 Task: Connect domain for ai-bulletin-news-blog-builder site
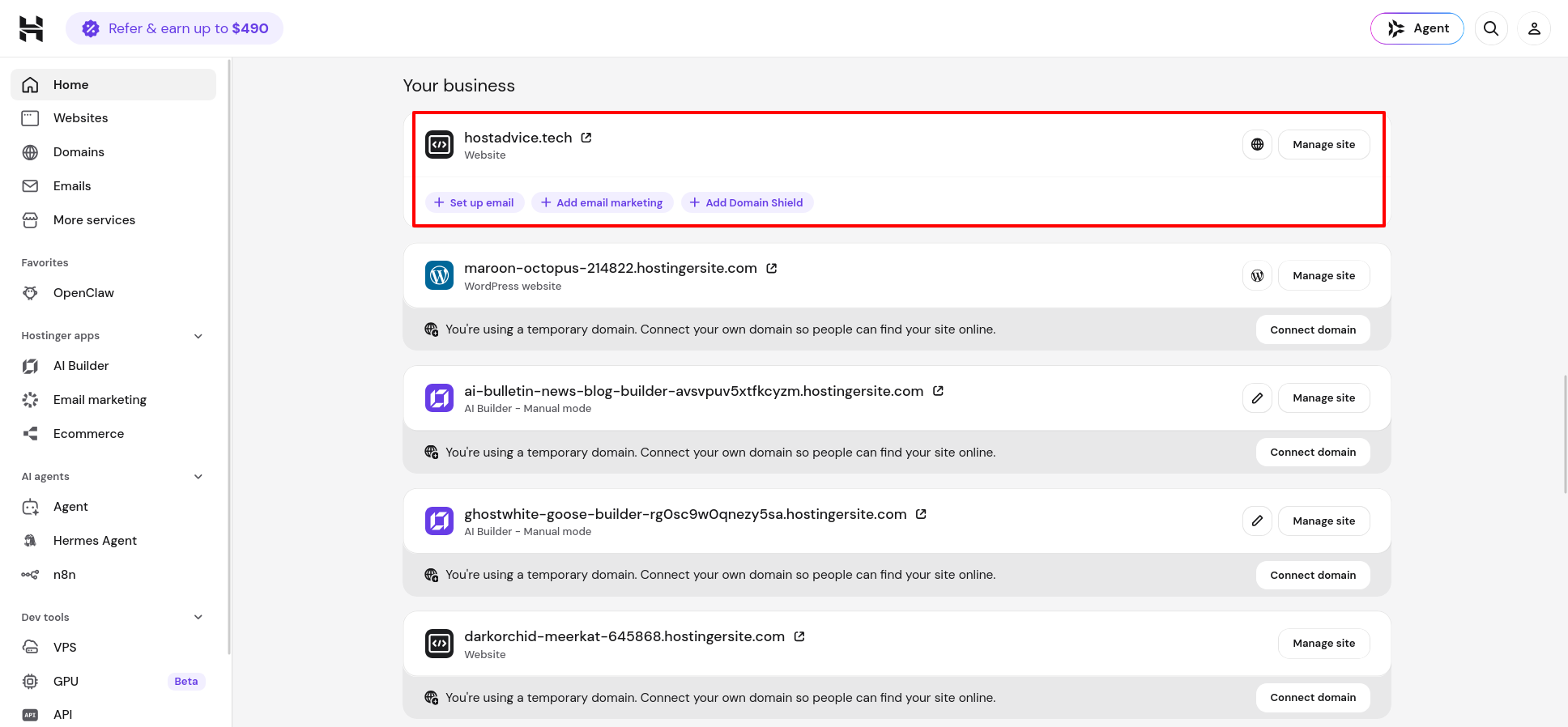[x=1313, y=453]
